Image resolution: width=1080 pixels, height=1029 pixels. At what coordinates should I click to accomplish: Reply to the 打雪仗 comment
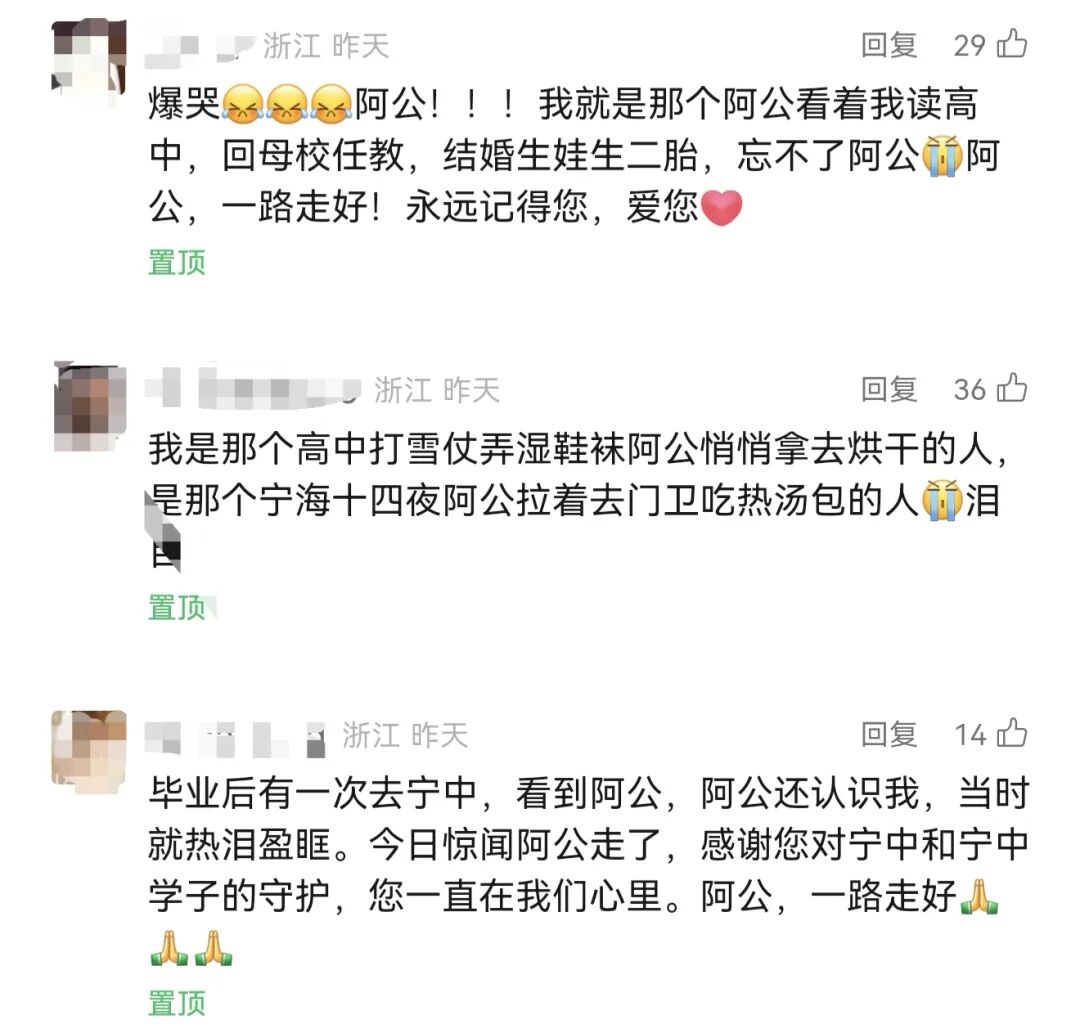(889, 389)
